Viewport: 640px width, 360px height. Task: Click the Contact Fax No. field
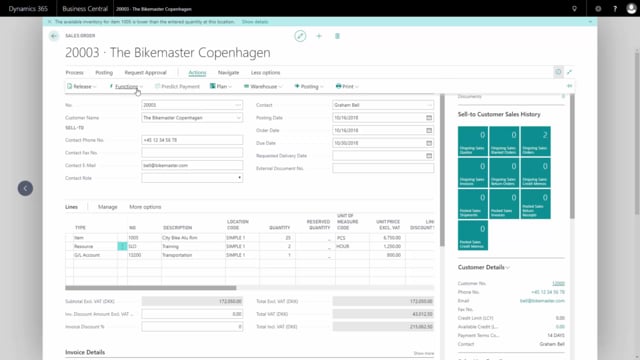tap(192, 153)
